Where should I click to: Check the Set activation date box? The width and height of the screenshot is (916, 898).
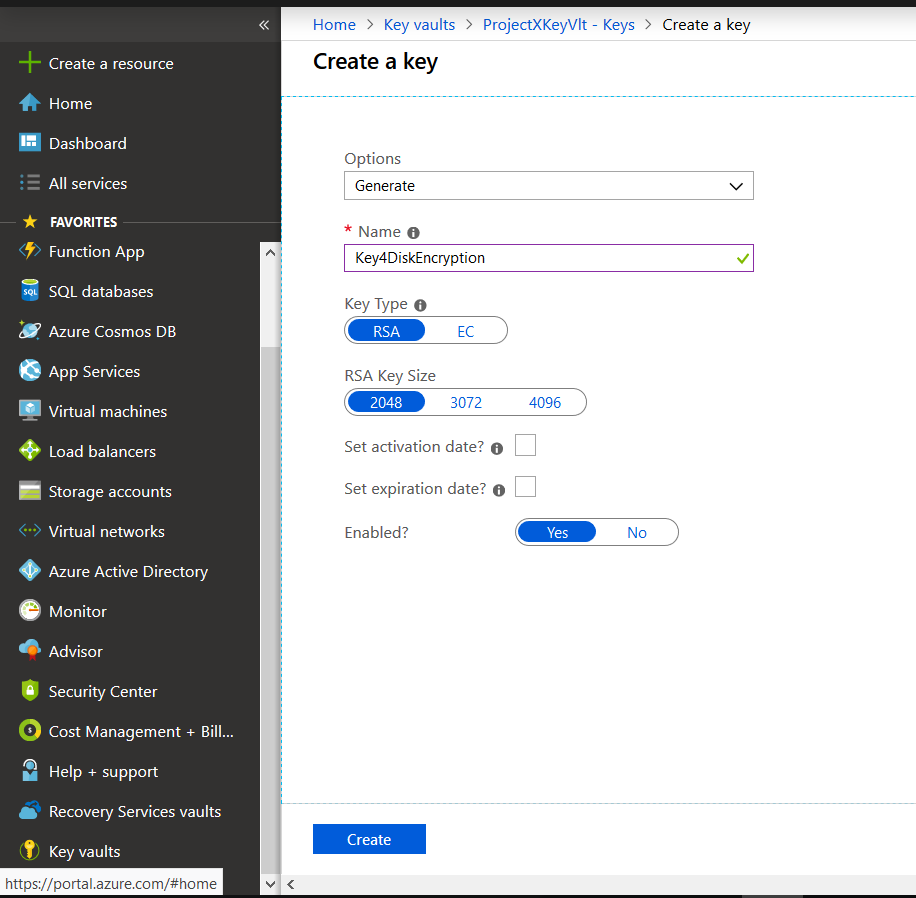[x=525, y=445]
